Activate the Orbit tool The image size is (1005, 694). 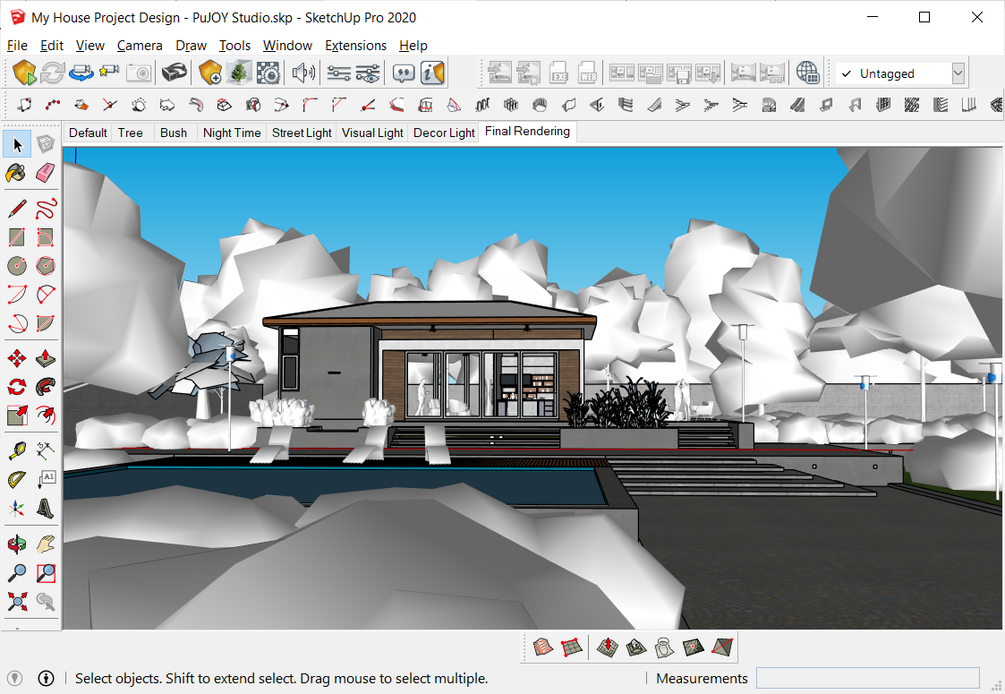click(x=17, y=544)
